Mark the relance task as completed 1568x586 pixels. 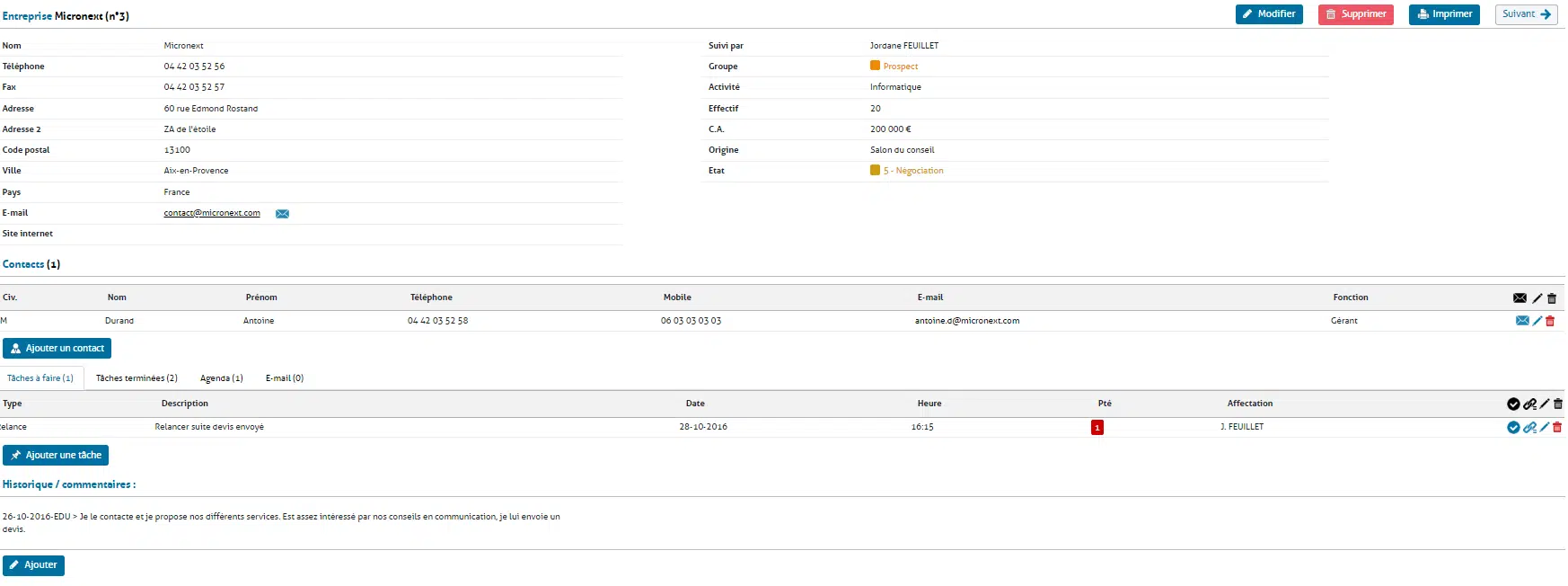coord(1513,428)
